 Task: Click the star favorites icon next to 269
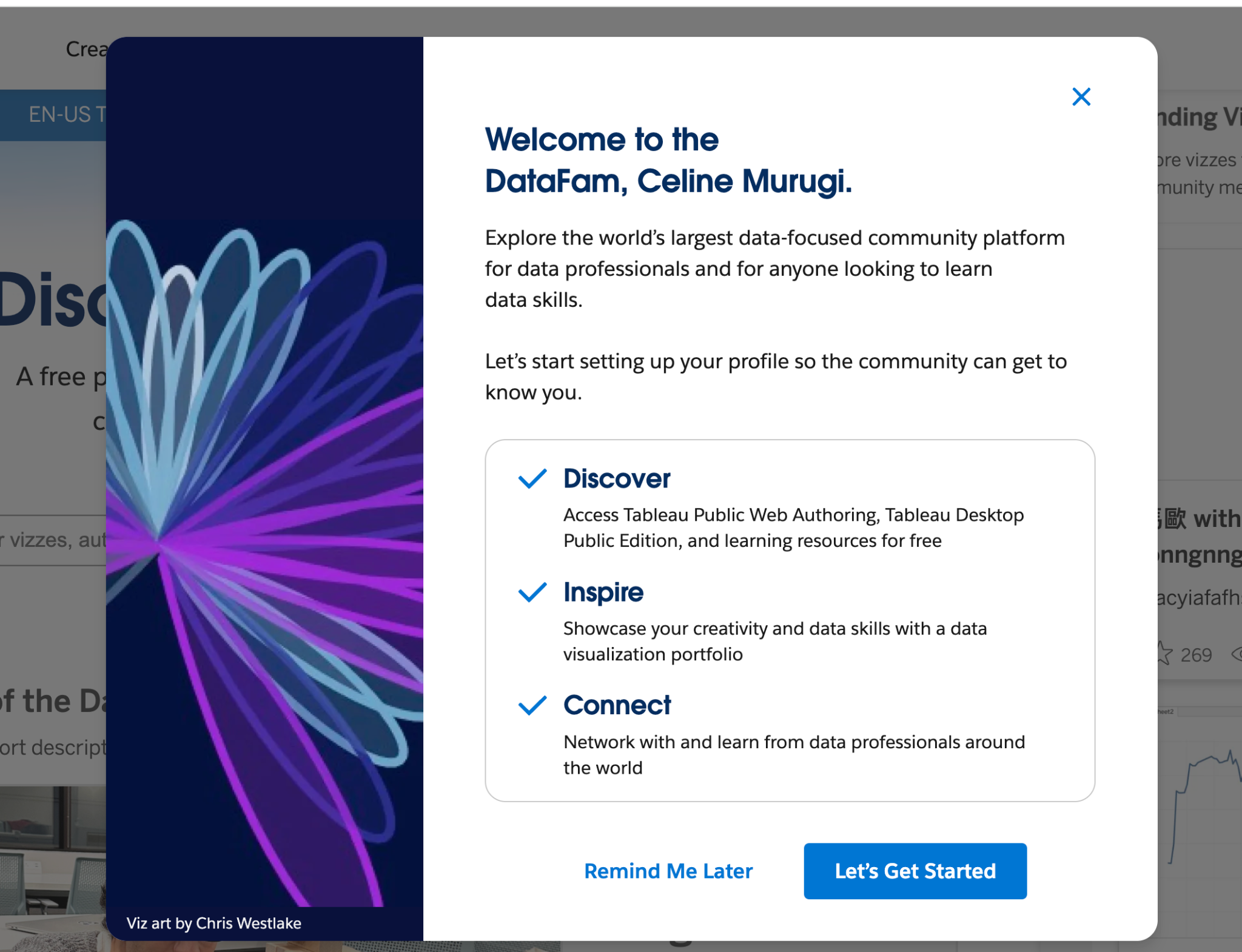tap(1164, 654)
